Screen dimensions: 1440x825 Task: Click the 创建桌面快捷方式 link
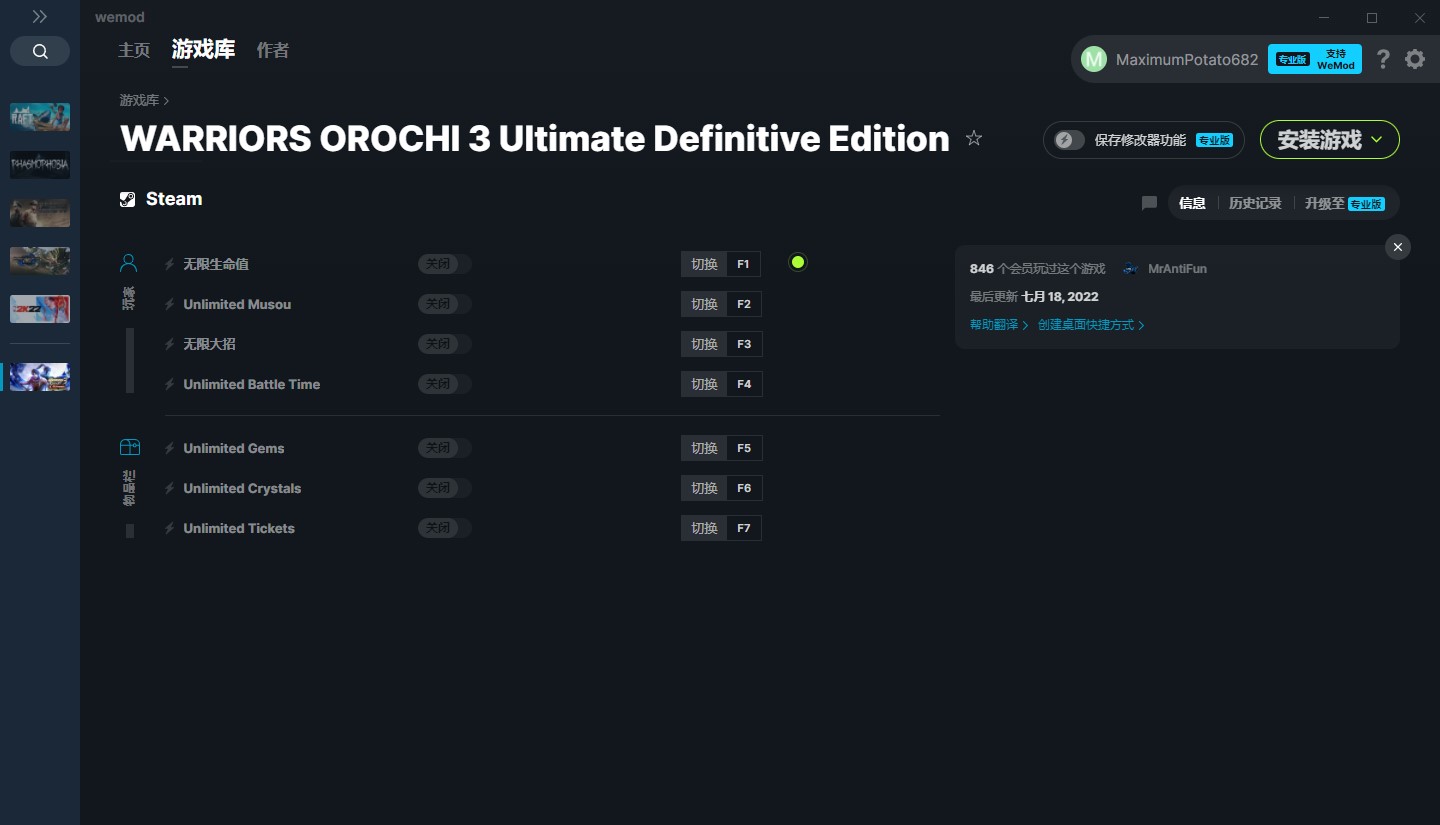pos(1091,325)
